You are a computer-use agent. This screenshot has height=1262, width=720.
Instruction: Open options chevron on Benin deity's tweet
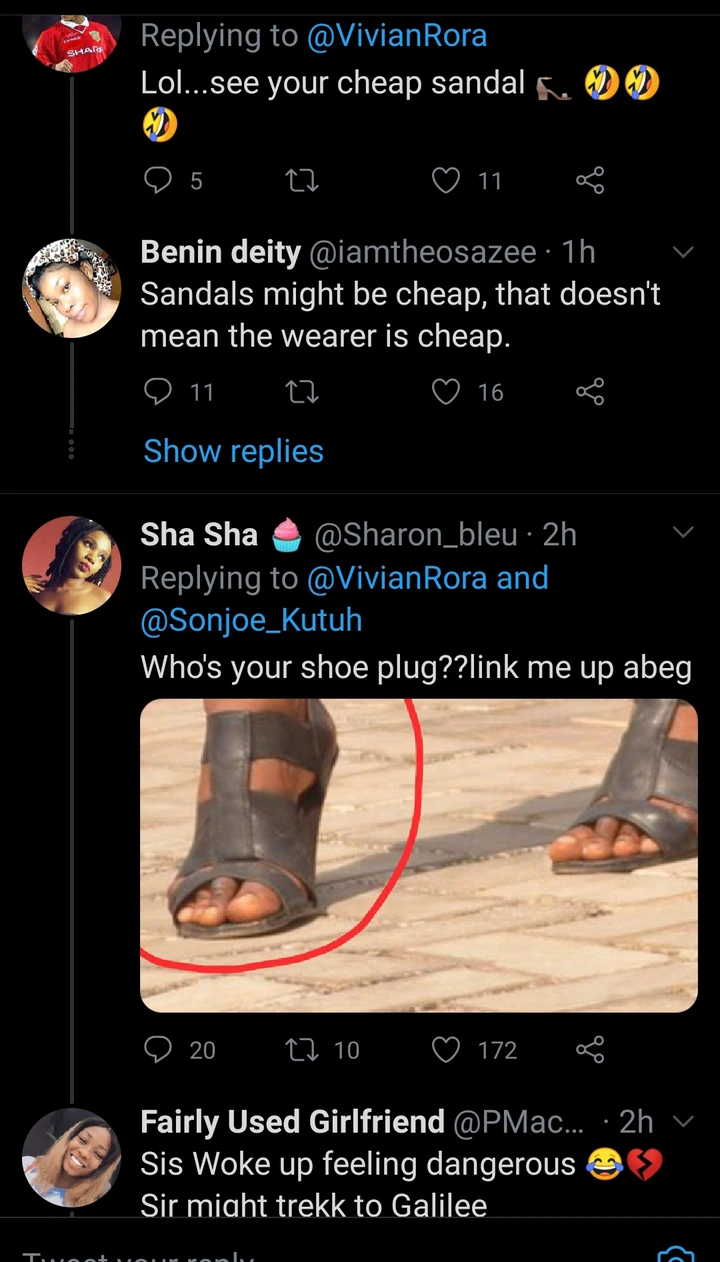click(x=683, y=253)
